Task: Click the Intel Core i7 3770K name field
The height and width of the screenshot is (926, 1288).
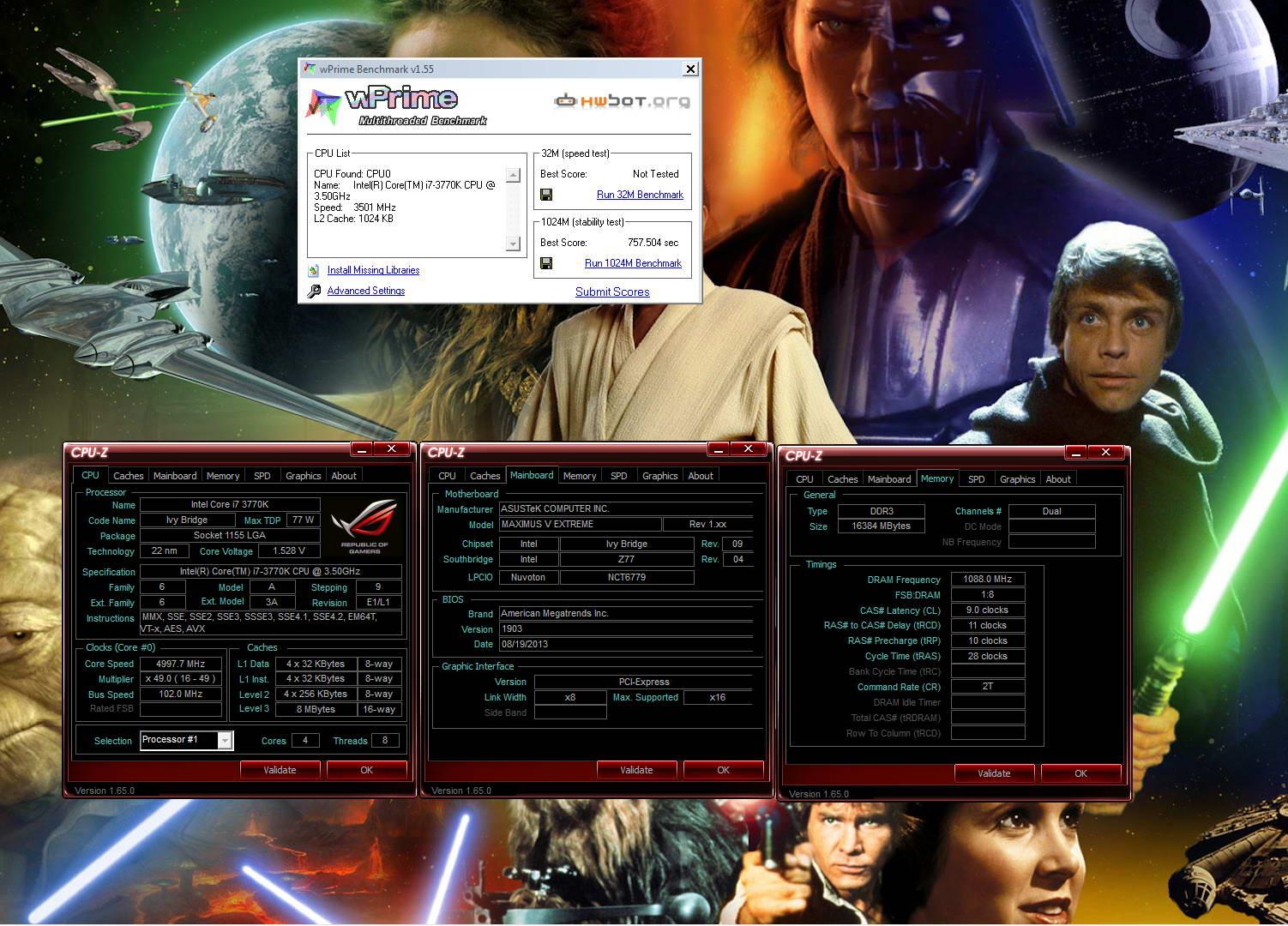Action: coord(230,505)
